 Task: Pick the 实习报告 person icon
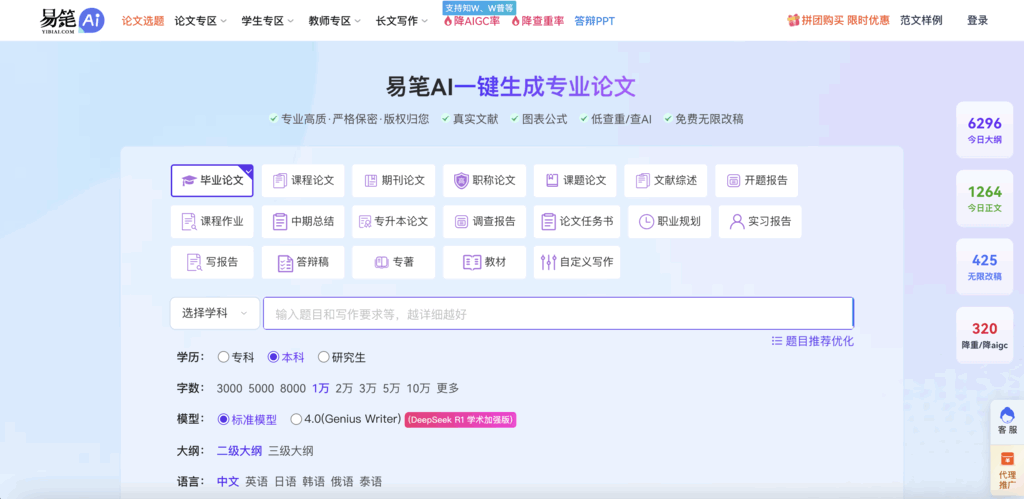point(737,222)
